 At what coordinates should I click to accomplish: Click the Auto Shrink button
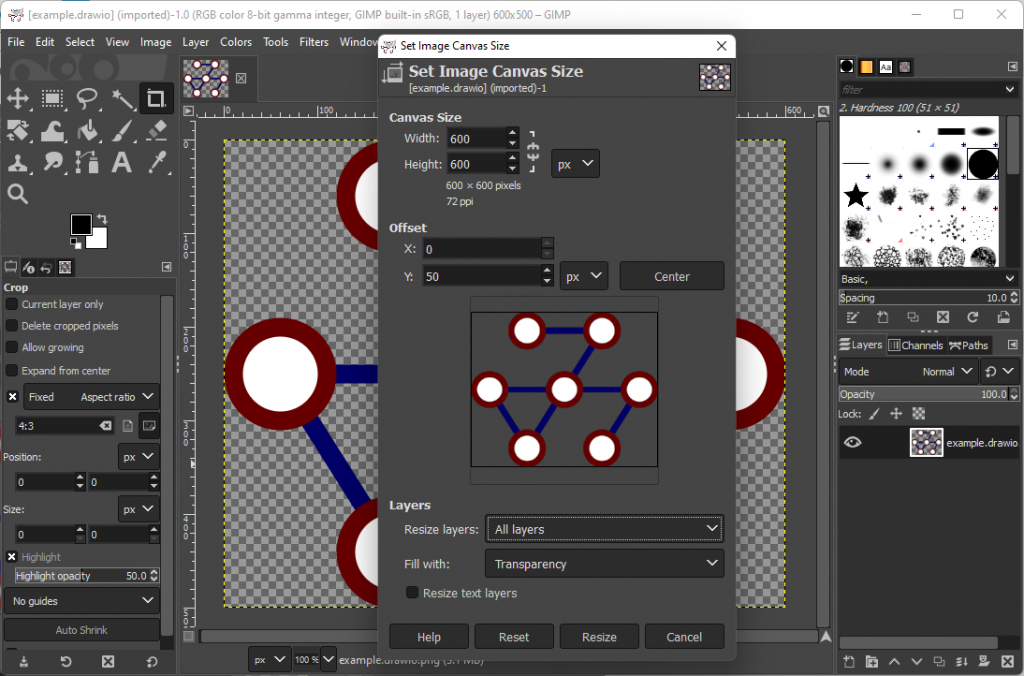pos(82,630)
